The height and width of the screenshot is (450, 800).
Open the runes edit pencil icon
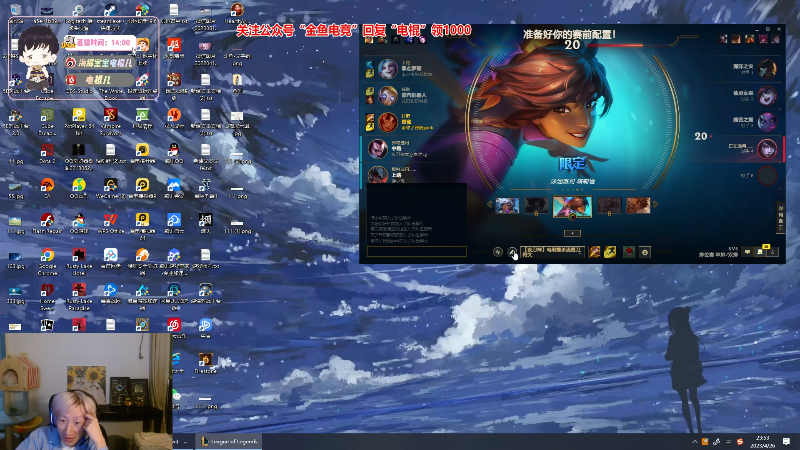point(512,252)
